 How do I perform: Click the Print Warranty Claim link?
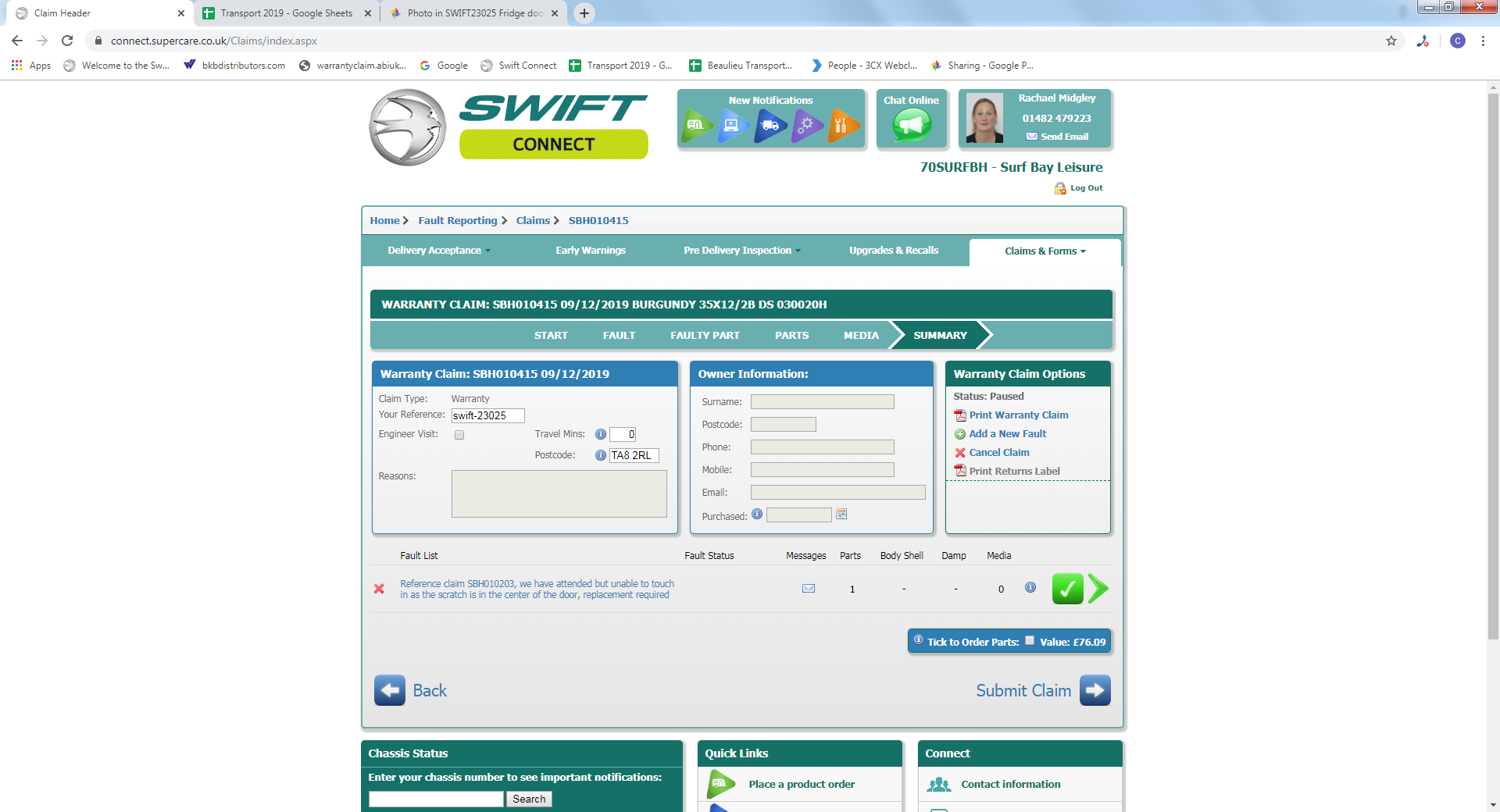pos(1019,415)
